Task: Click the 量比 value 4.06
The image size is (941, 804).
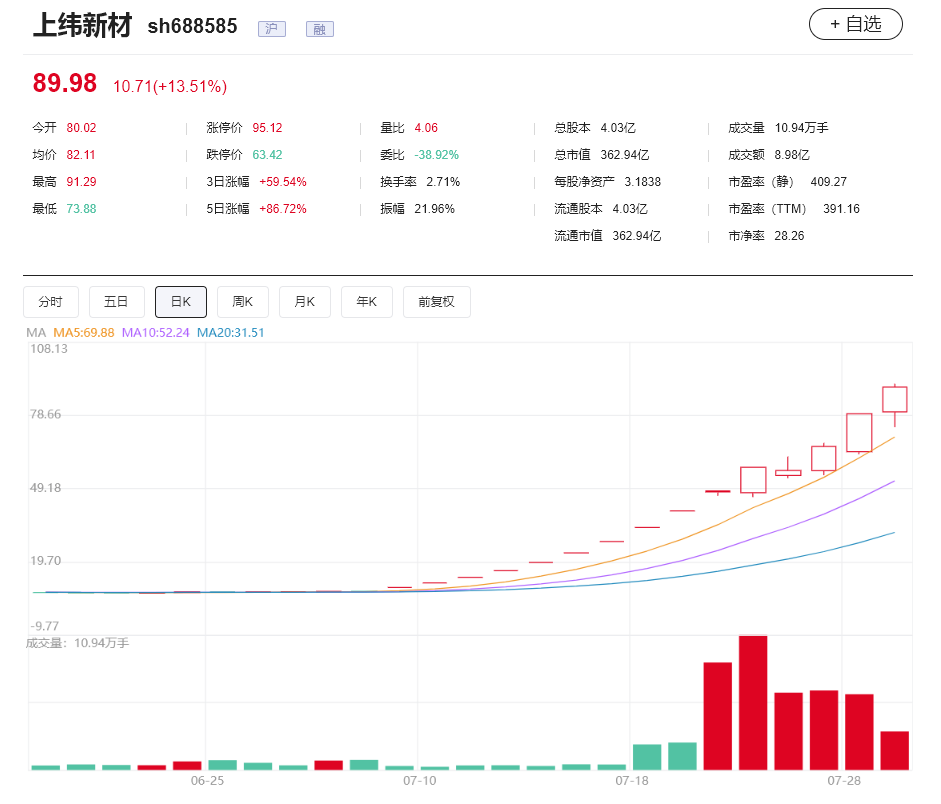Action: pos(426,128)
